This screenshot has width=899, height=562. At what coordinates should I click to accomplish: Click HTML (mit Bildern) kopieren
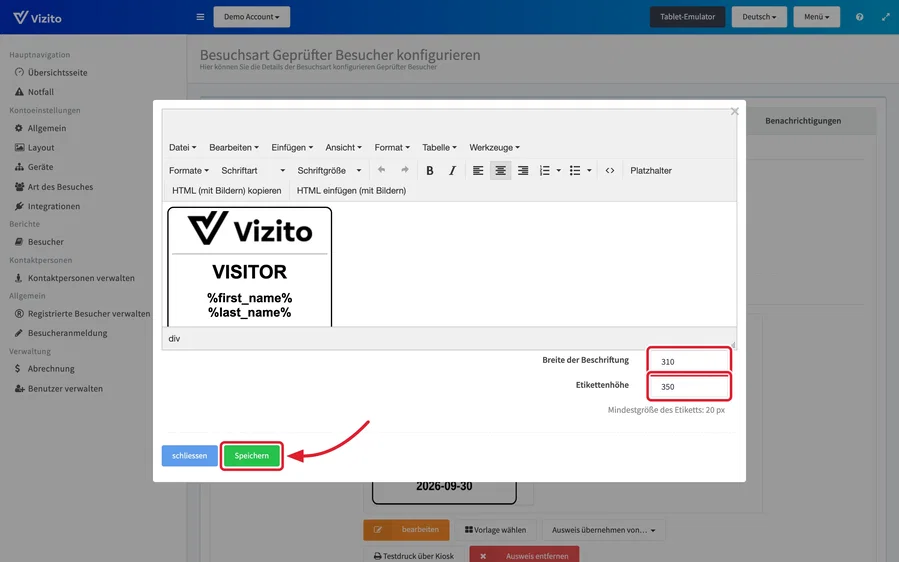point(226,190)
